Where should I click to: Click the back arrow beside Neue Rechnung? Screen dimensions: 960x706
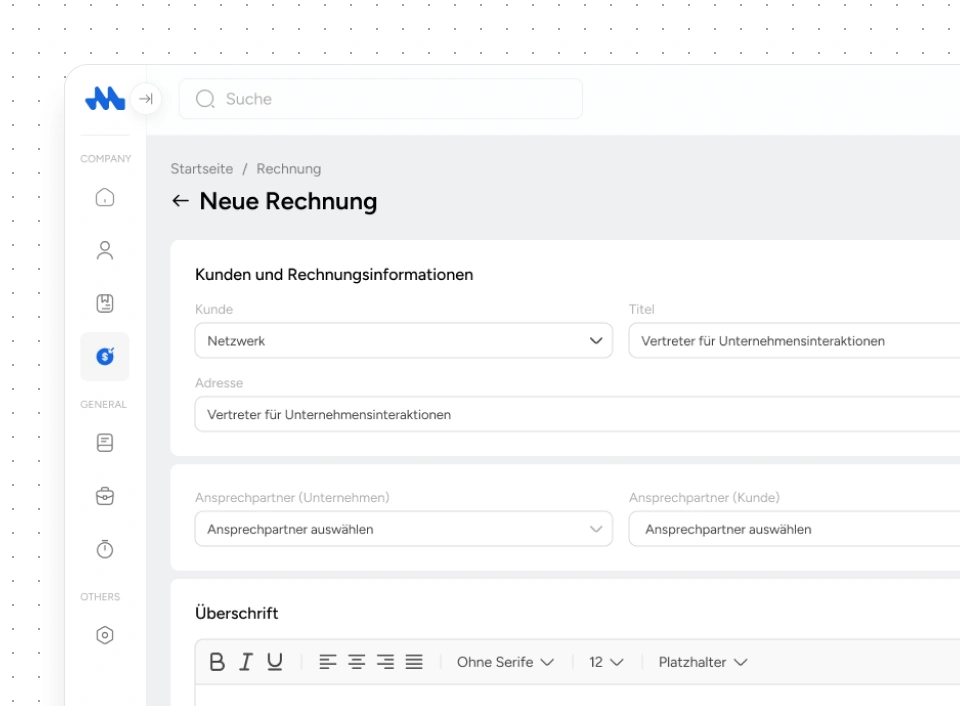(x=180, y=201)
